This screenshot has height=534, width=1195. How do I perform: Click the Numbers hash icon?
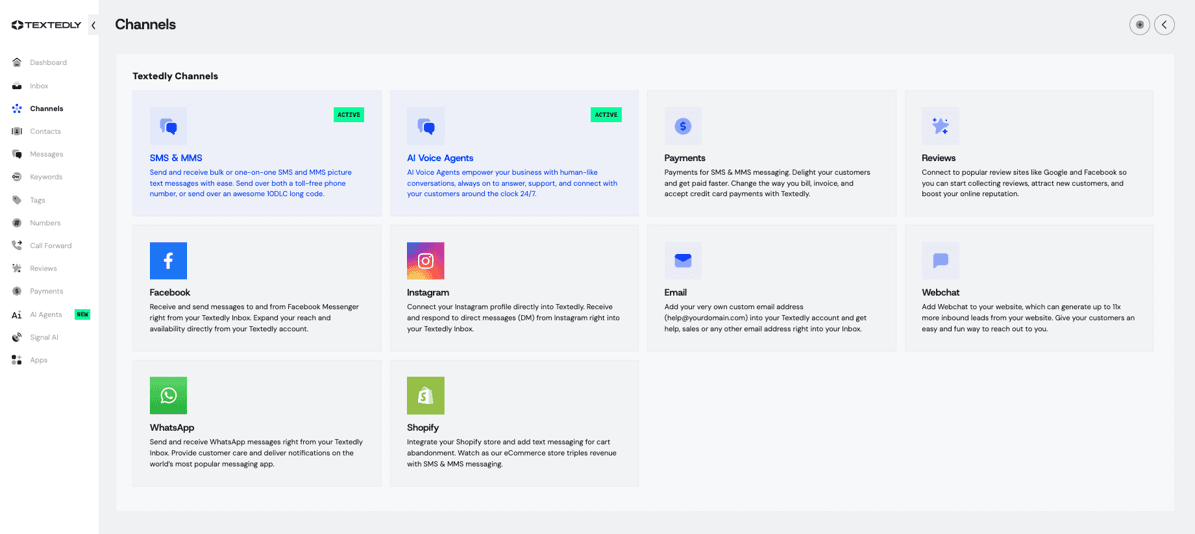17,222
